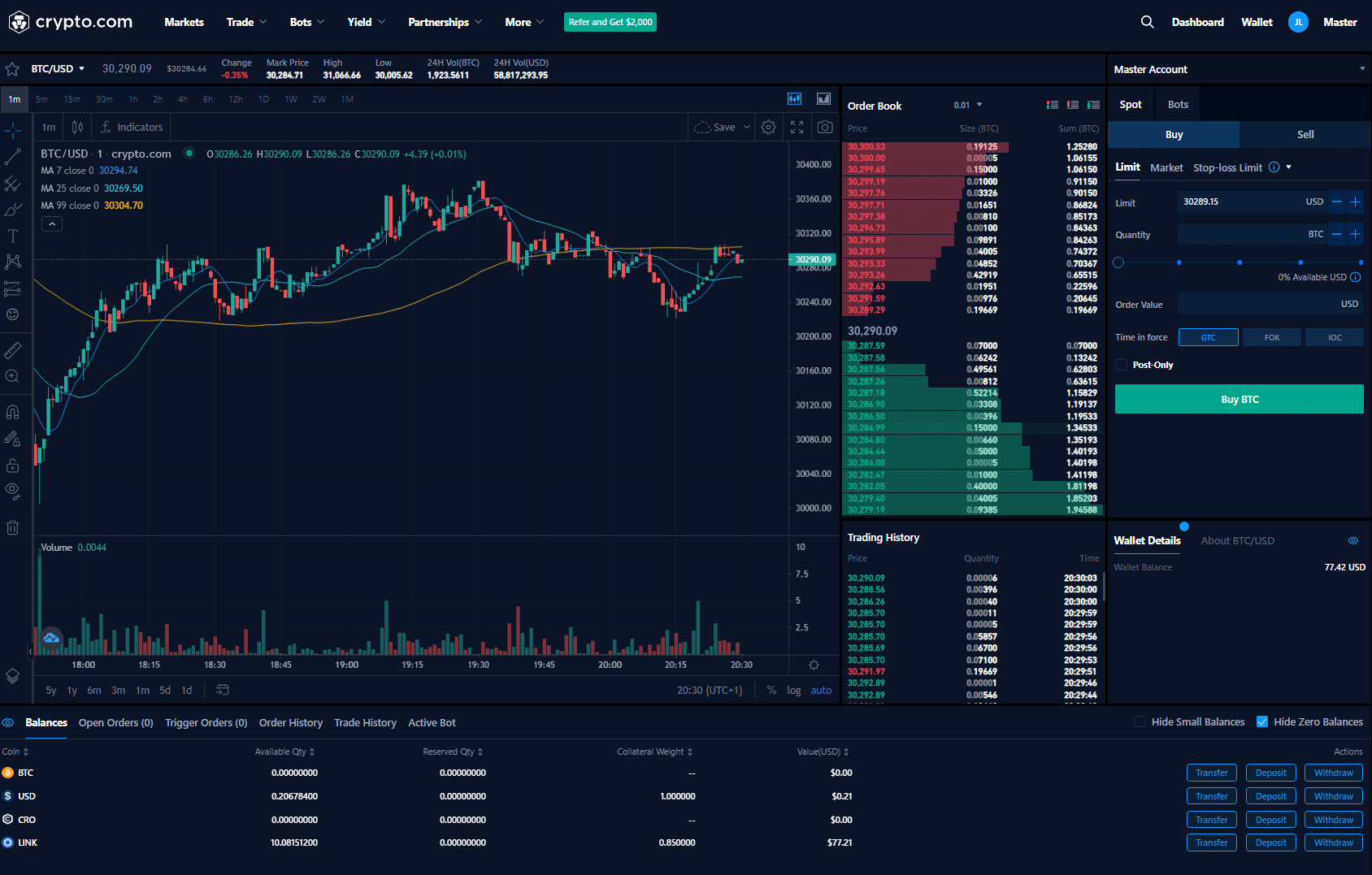Select IOC time in force
The width and height of the screenshot is (1372, 875).
tap(1335, 337)
